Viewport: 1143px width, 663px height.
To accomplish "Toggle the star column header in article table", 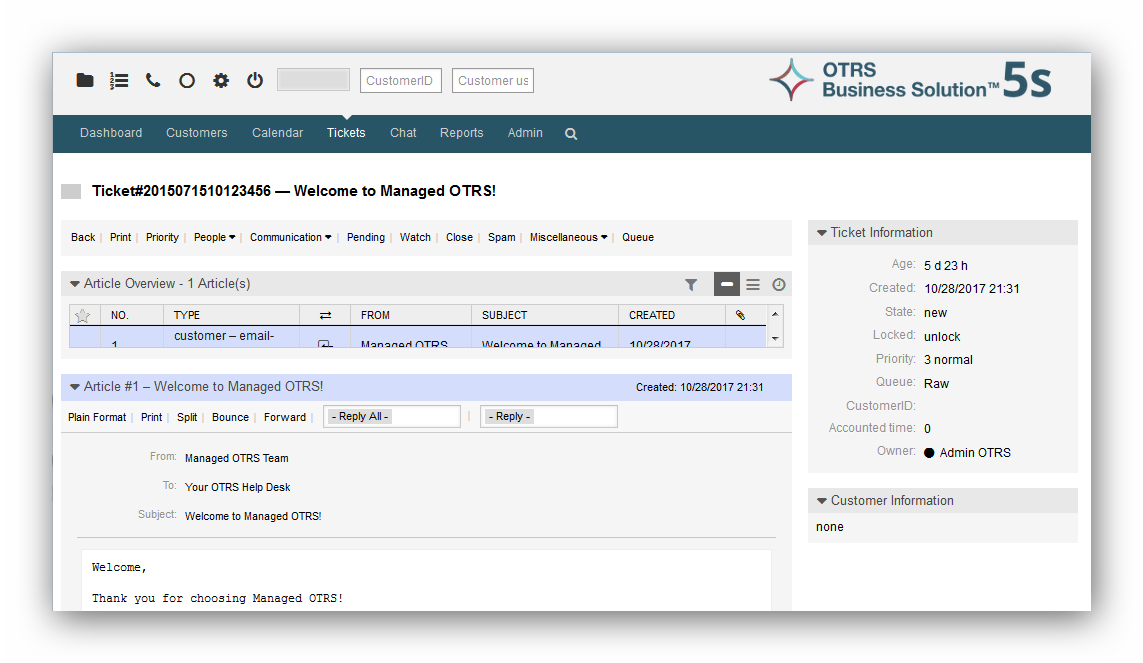I will [x=83, y=315].
